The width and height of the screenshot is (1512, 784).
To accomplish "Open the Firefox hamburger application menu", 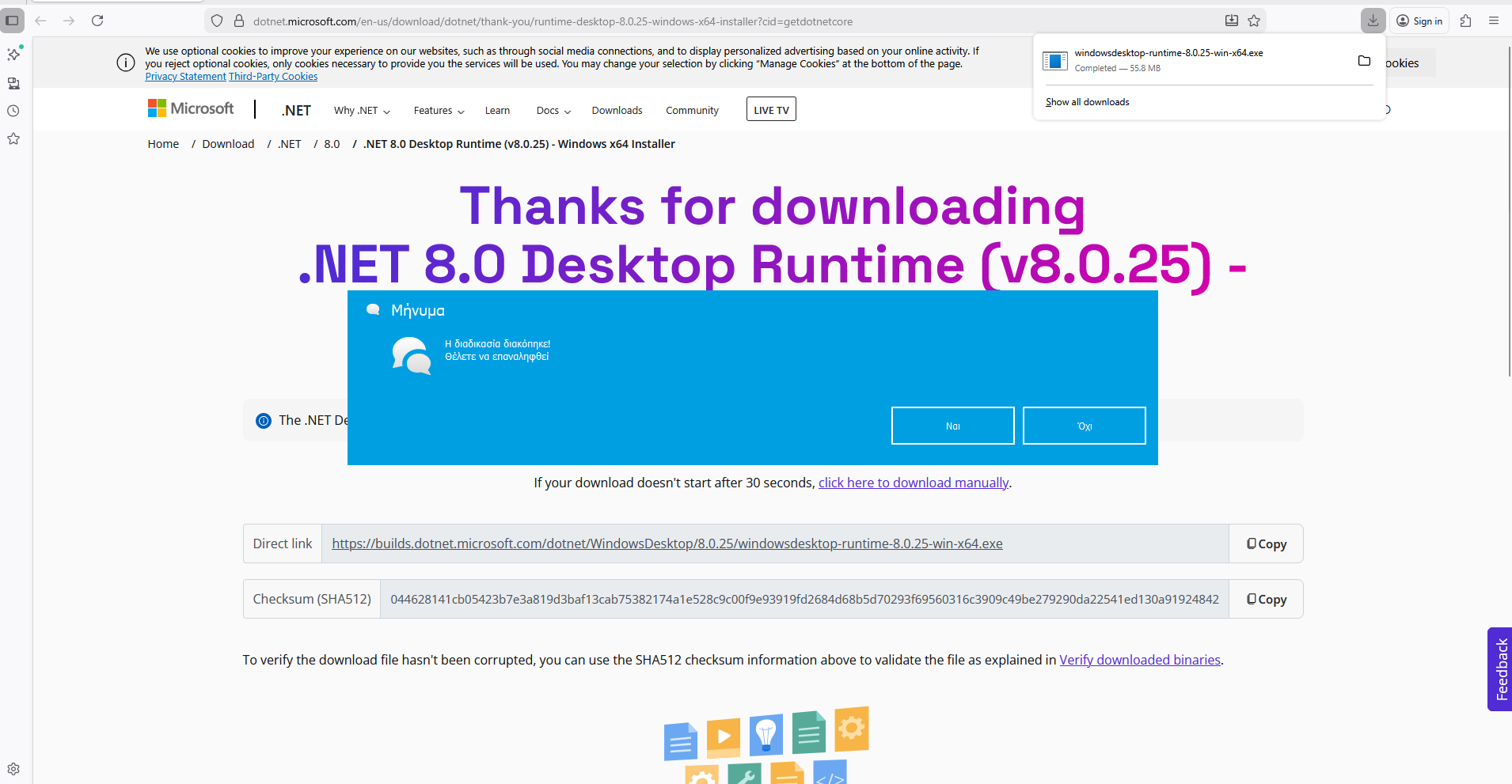I will pyautogui.click(x=1494, y=21).
